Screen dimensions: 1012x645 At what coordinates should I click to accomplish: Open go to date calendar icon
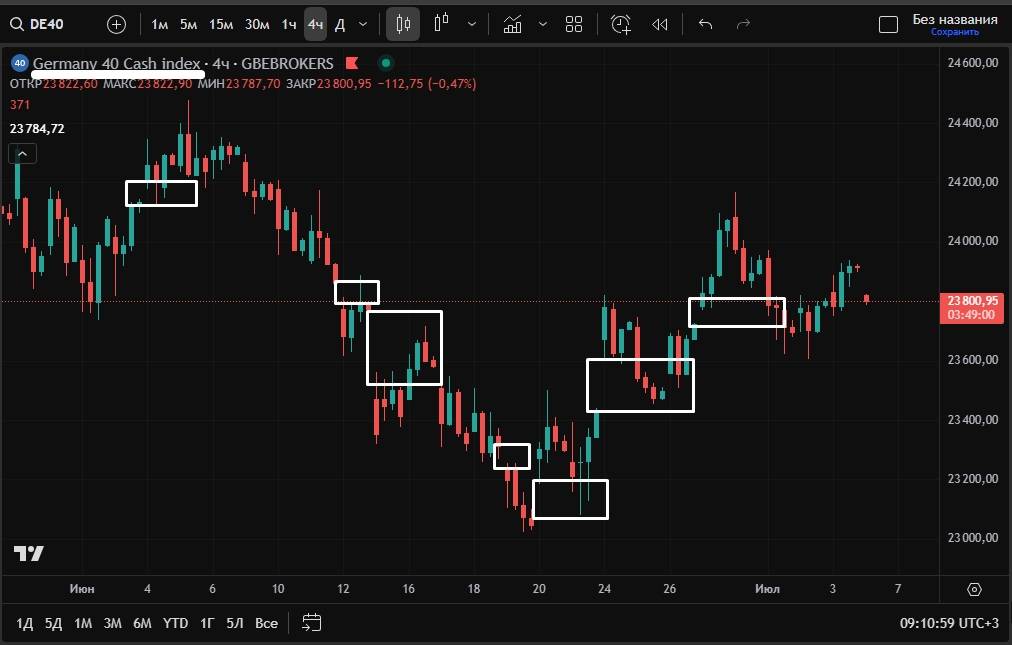click(312, 622)
